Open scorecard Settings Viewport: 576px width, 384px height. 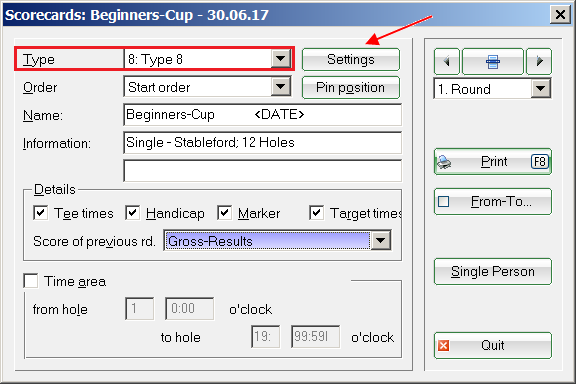[x=350, y=59]
